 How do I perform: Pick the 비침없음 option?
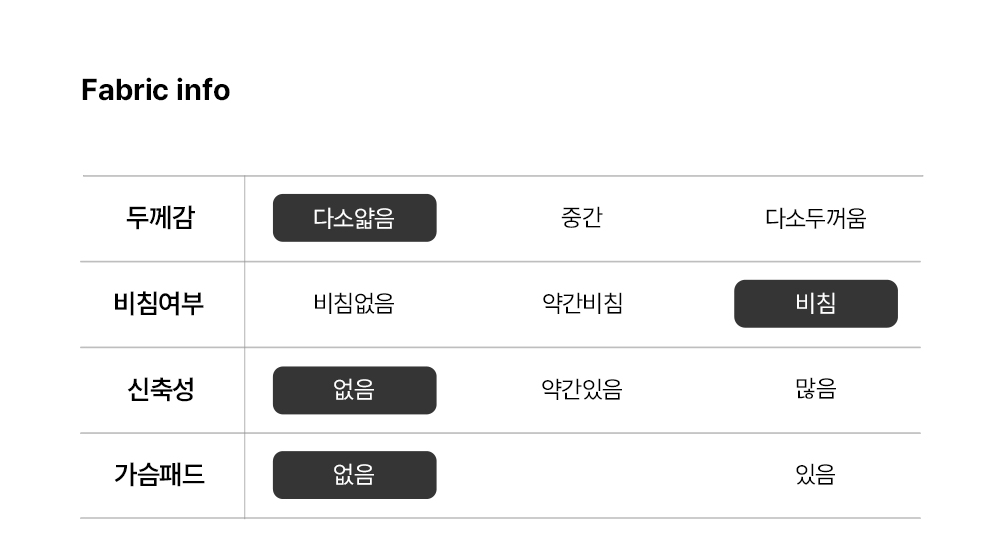pyautogui.click(x=354, y=304)
